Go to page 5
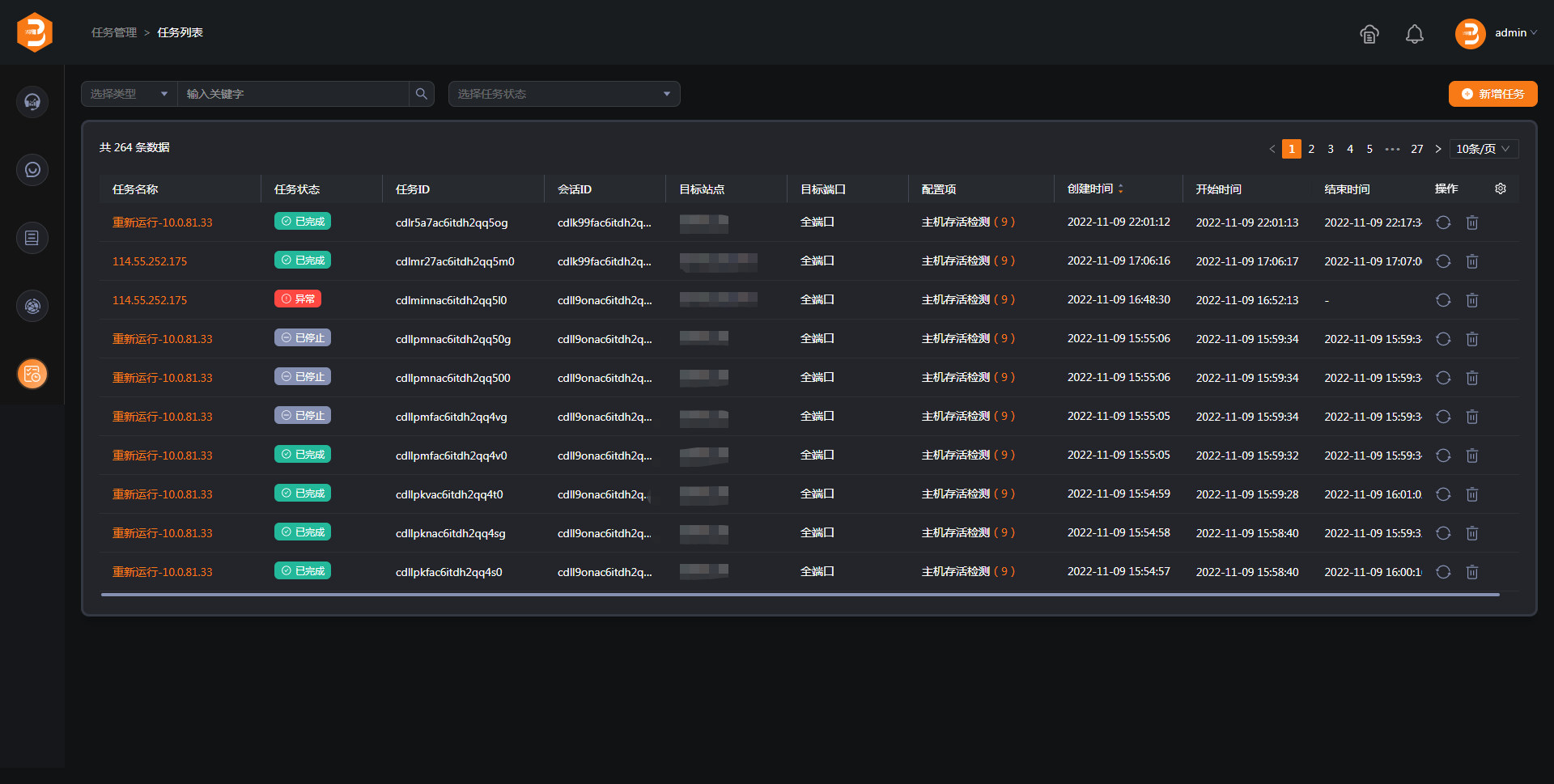This screenshot has height=784, width=1554. click(1369, 149)
